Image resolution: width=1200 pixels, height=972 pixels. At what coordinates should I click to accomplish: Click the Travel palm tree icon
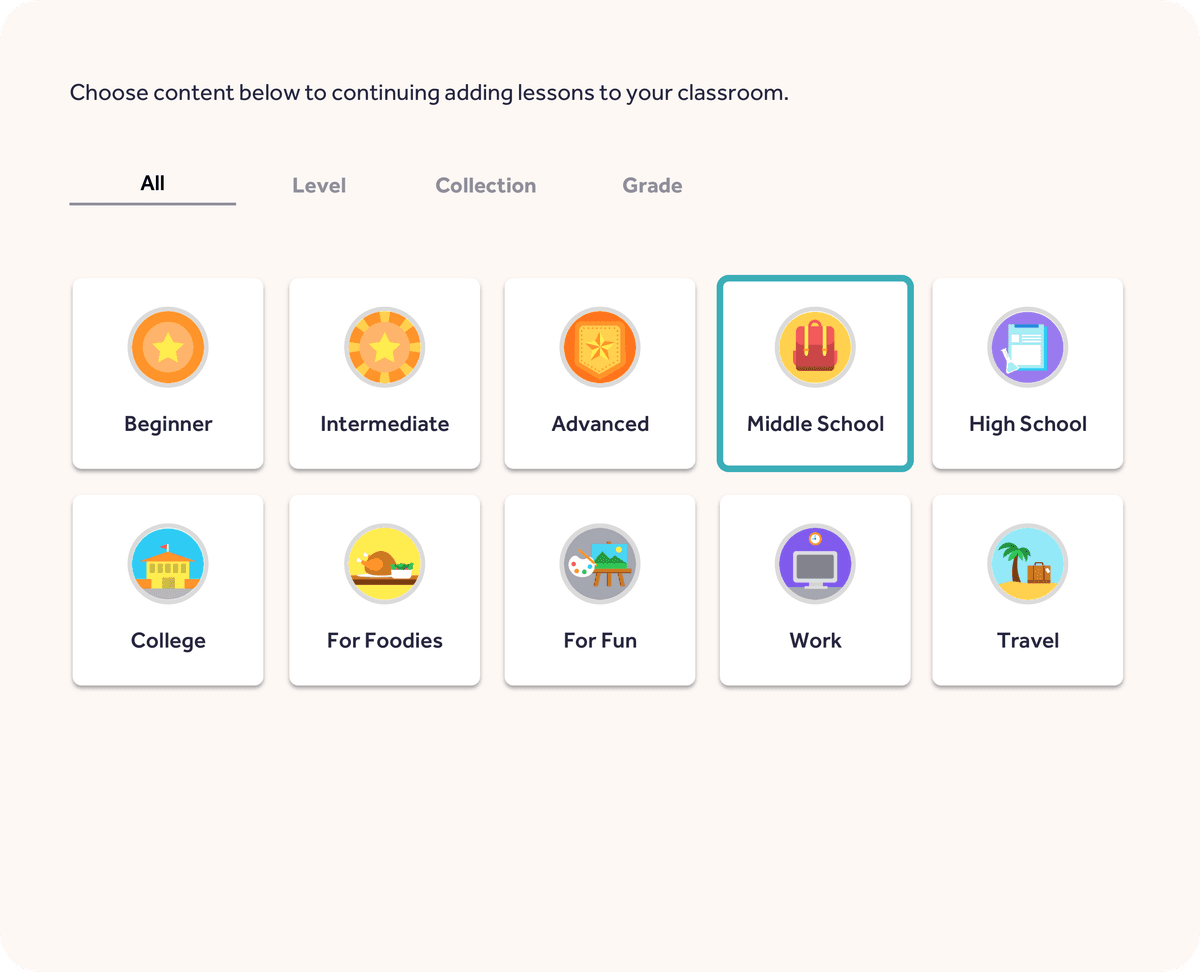1027,564
